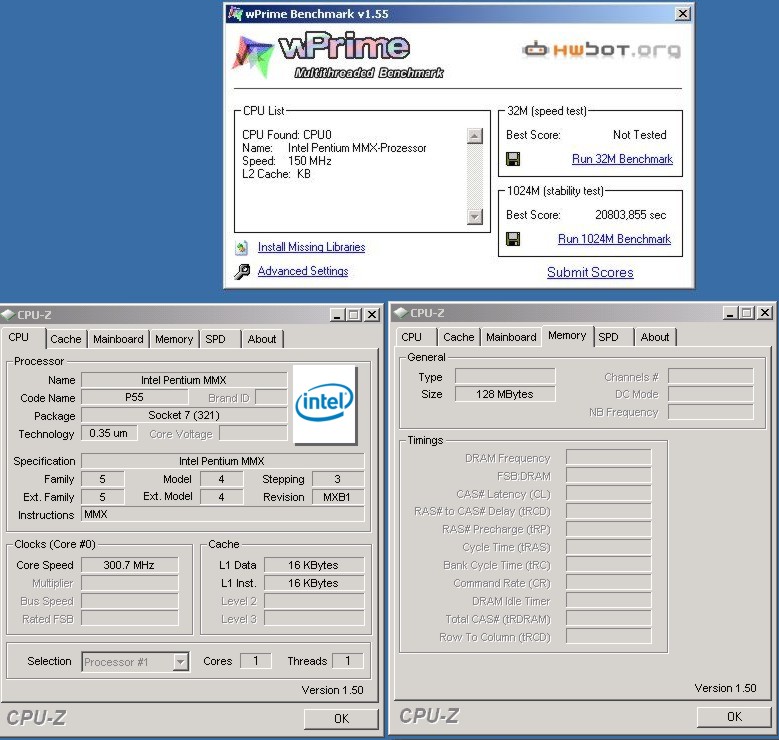The image size is (779, 740).
Task: Click OK in the left CPU-Z window
Action: pyautogui.click(x=341, y=719)
